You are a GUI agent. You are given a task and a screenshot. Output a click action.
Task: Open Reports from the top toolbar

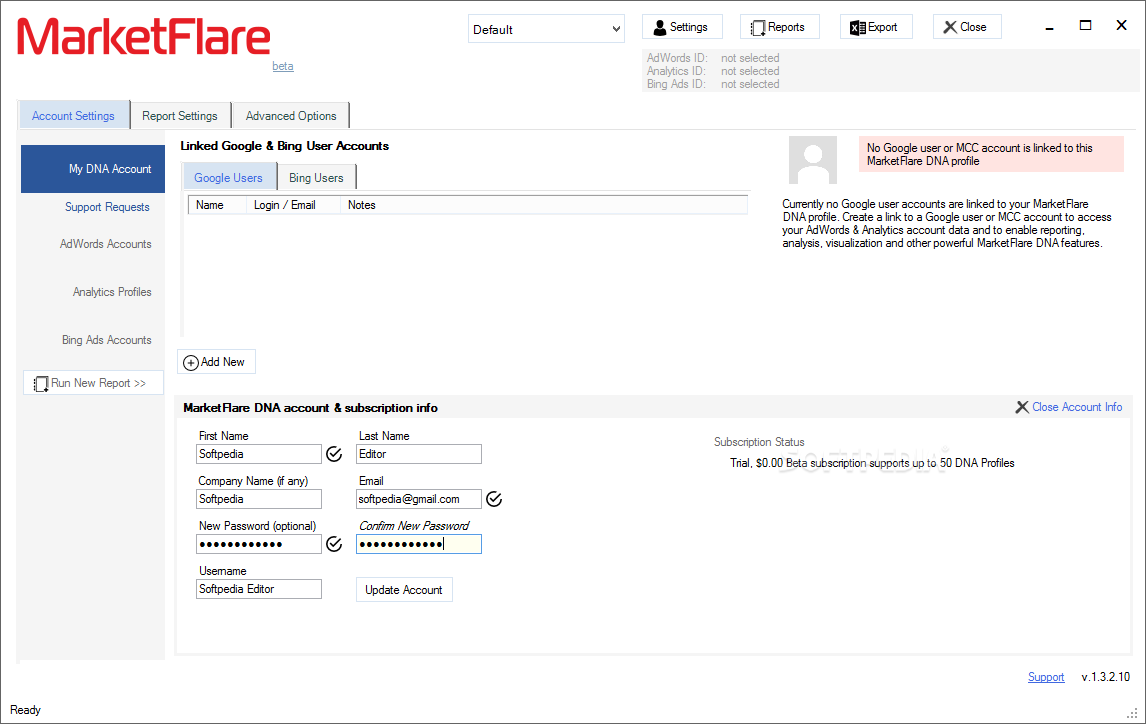point(780,27)
